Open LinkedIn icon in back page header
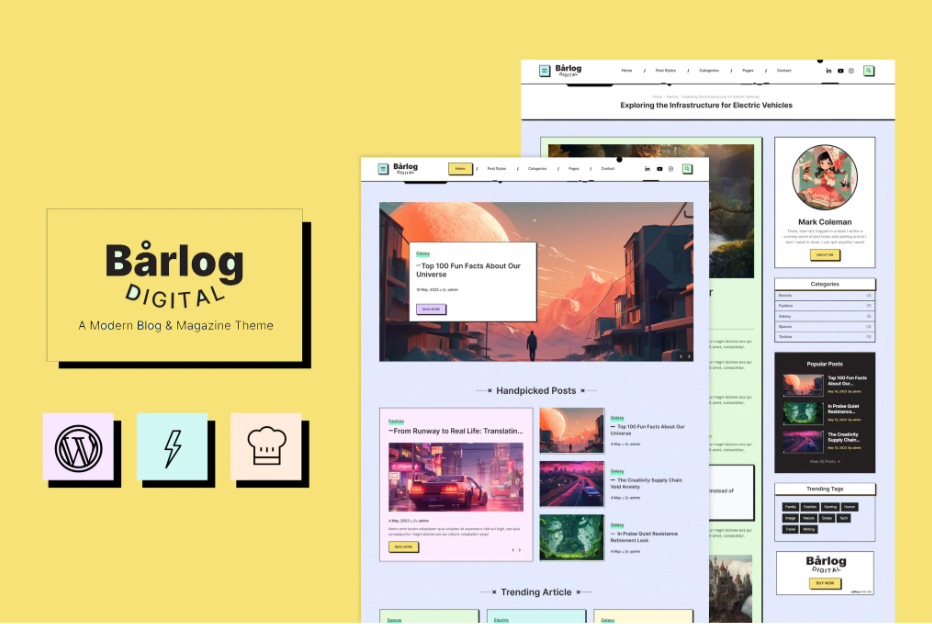 click(829, 71)
